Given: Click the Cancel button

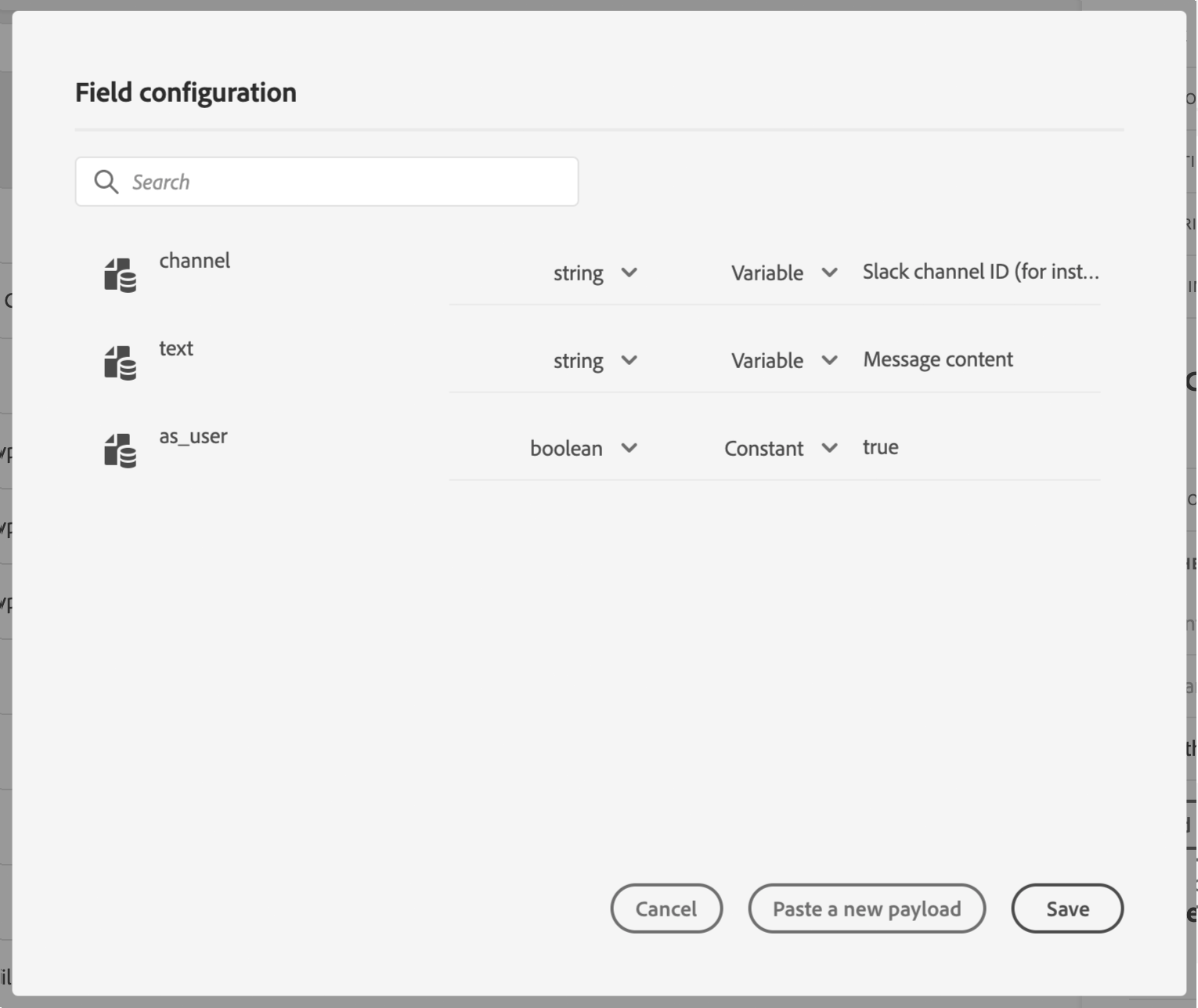Looking at the screenshot, I should 666,909.
